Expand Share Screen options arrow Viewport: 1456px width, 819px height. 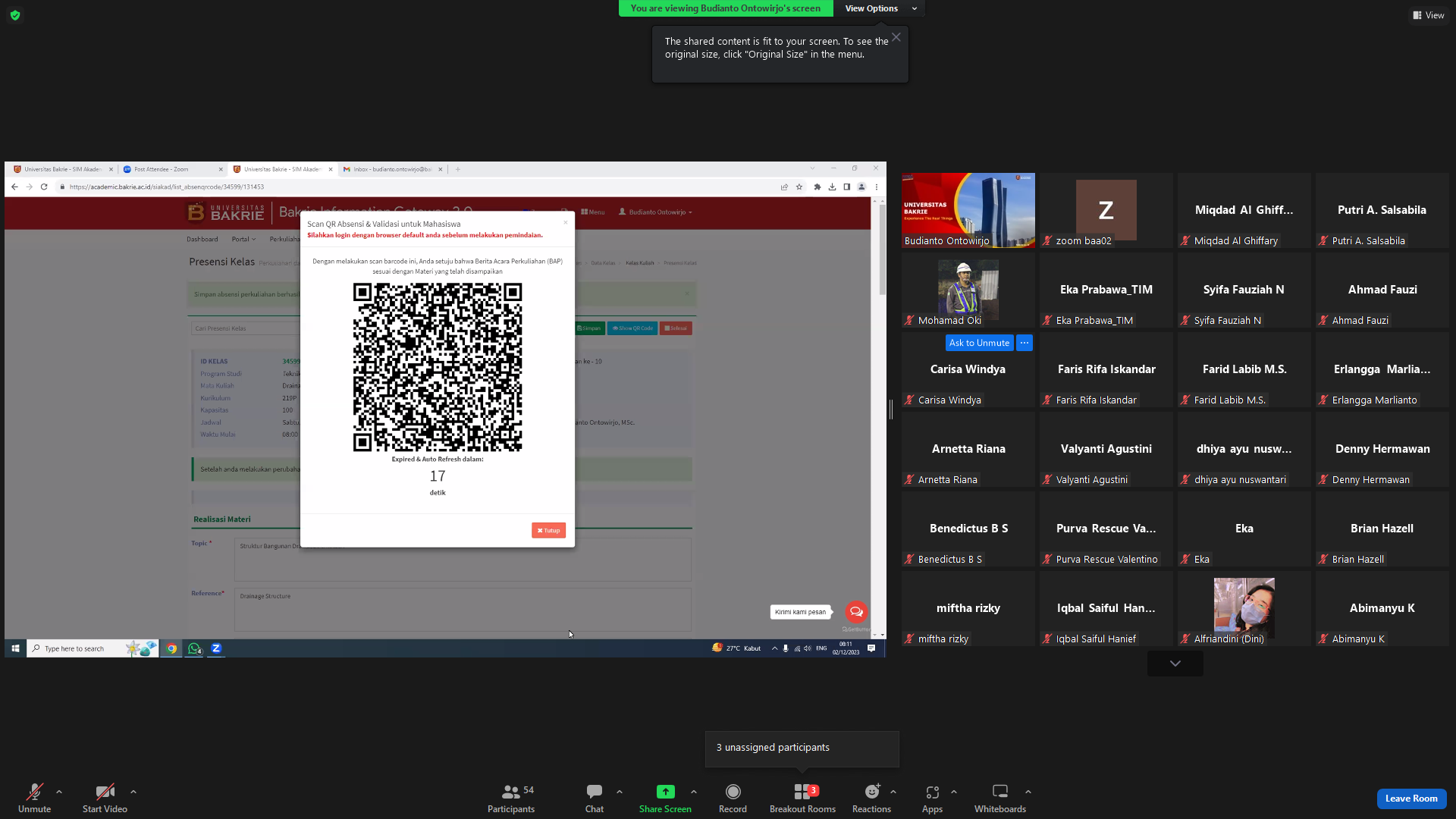[x=694, y=792]
